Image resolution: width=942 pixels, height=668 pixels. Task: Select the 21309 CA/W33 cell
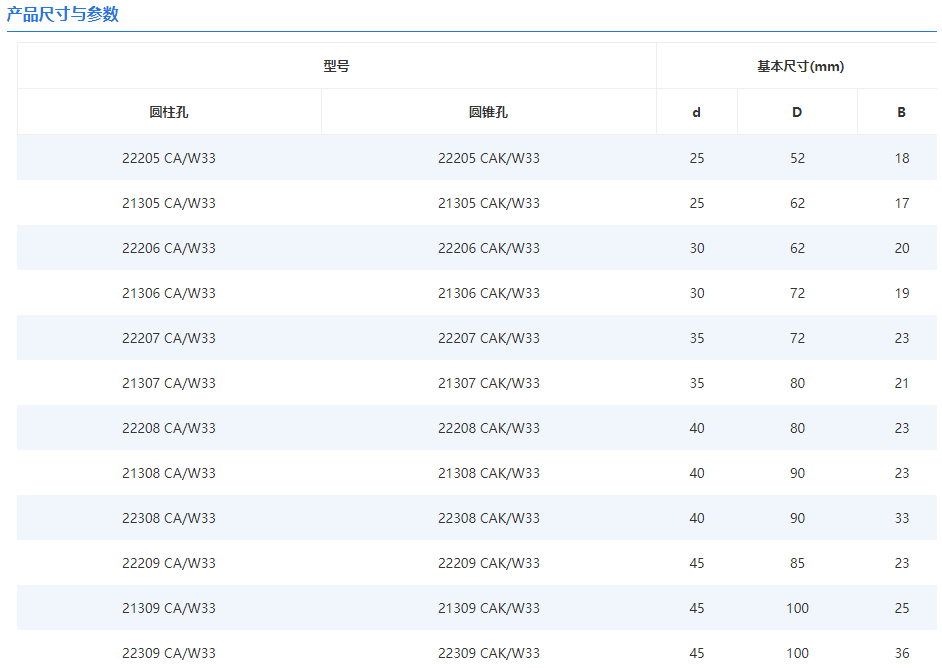[169, 608]
